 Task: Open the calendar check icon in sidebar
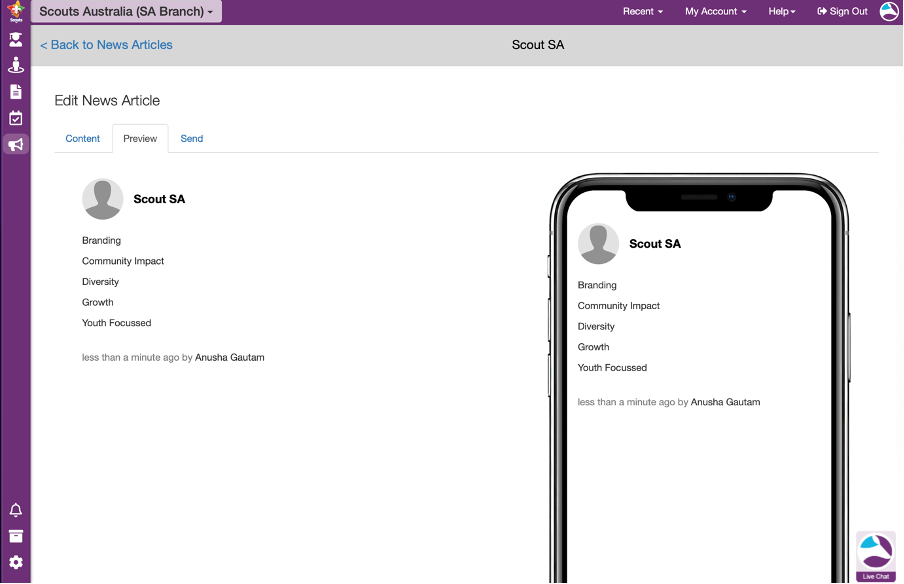[15, 118]
